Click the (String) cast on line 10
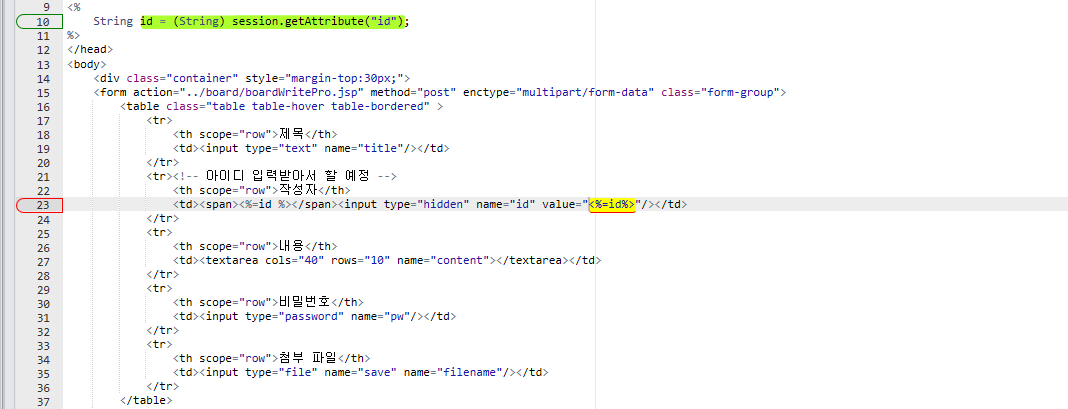Viewport: 1068px width, 409px height. pos(199,21)
